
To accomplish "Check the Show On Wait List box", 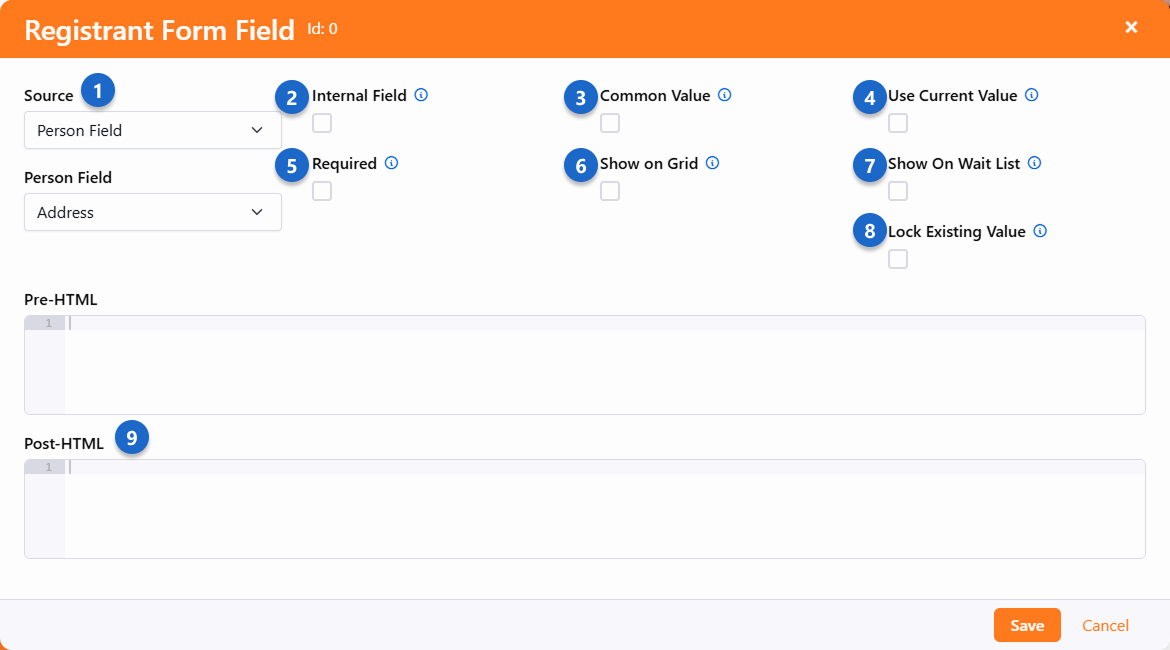I will 898,191.
